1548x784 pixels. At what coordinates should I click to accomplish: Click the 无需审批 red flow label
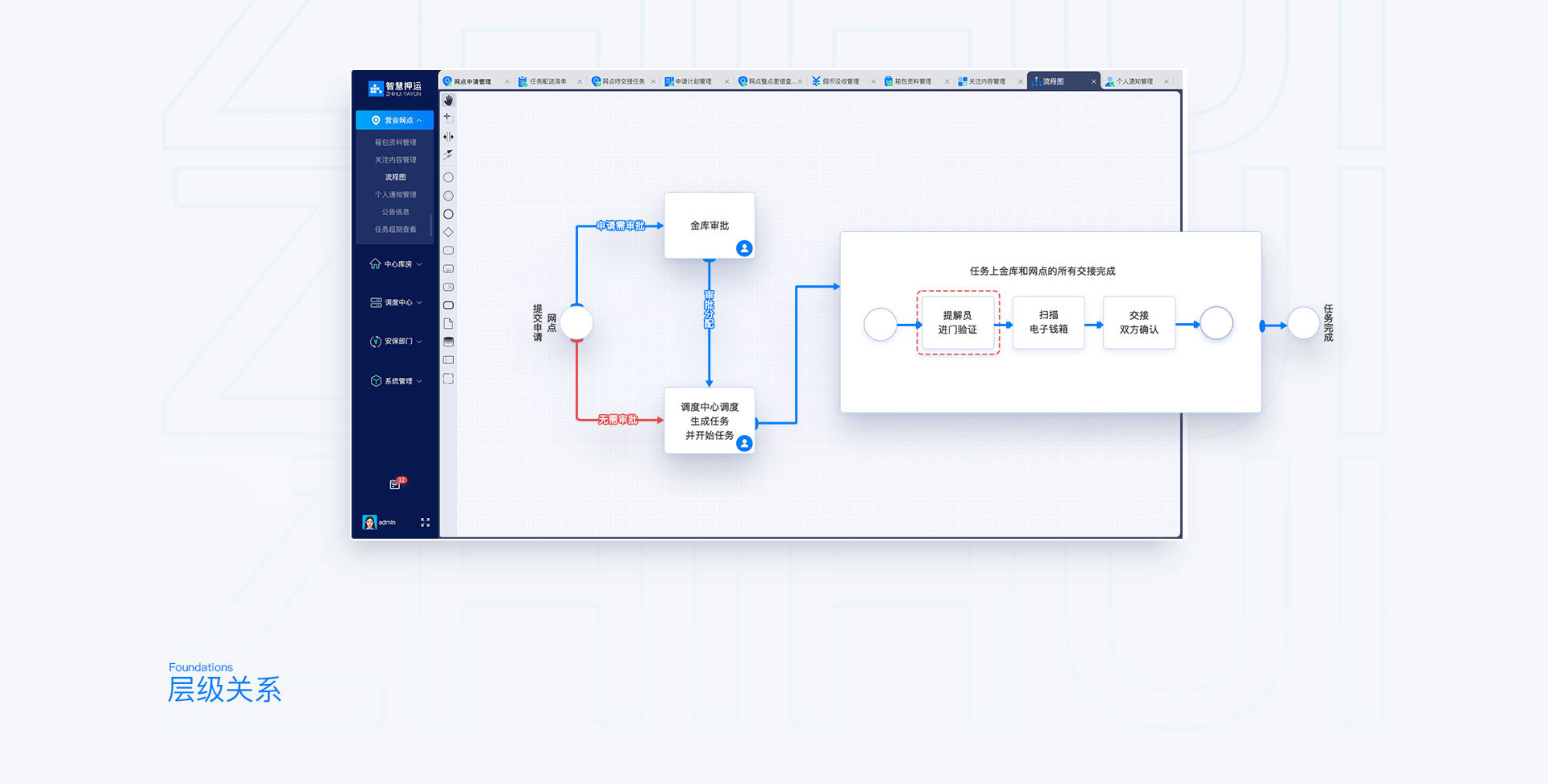click(x=618, y=420)
